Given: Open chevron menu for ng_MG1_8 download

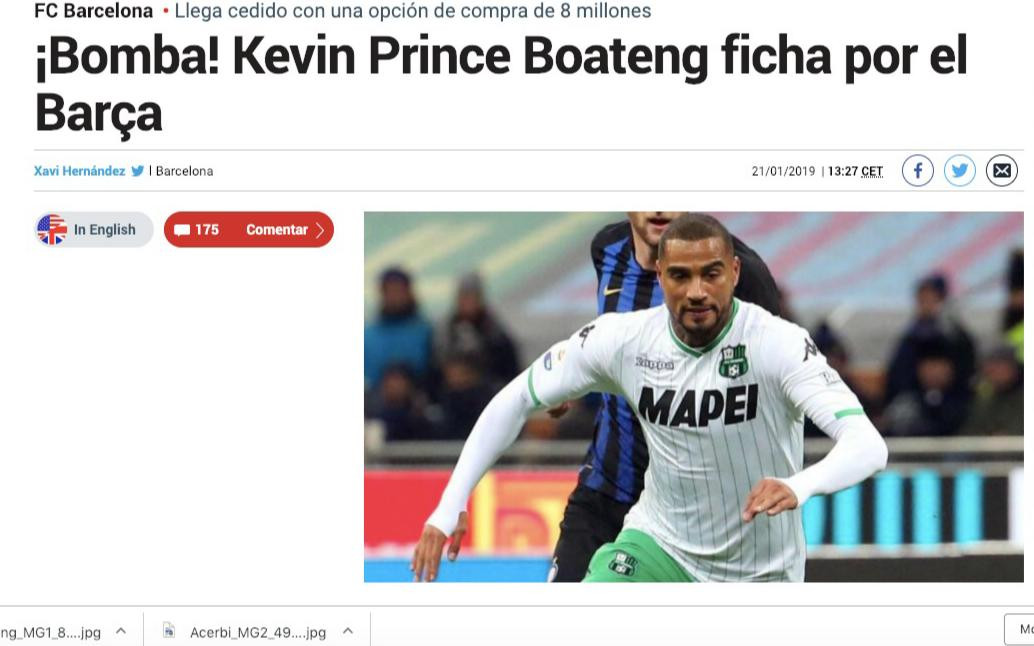Looking at the screenshot, I should (x=121, y=631).
